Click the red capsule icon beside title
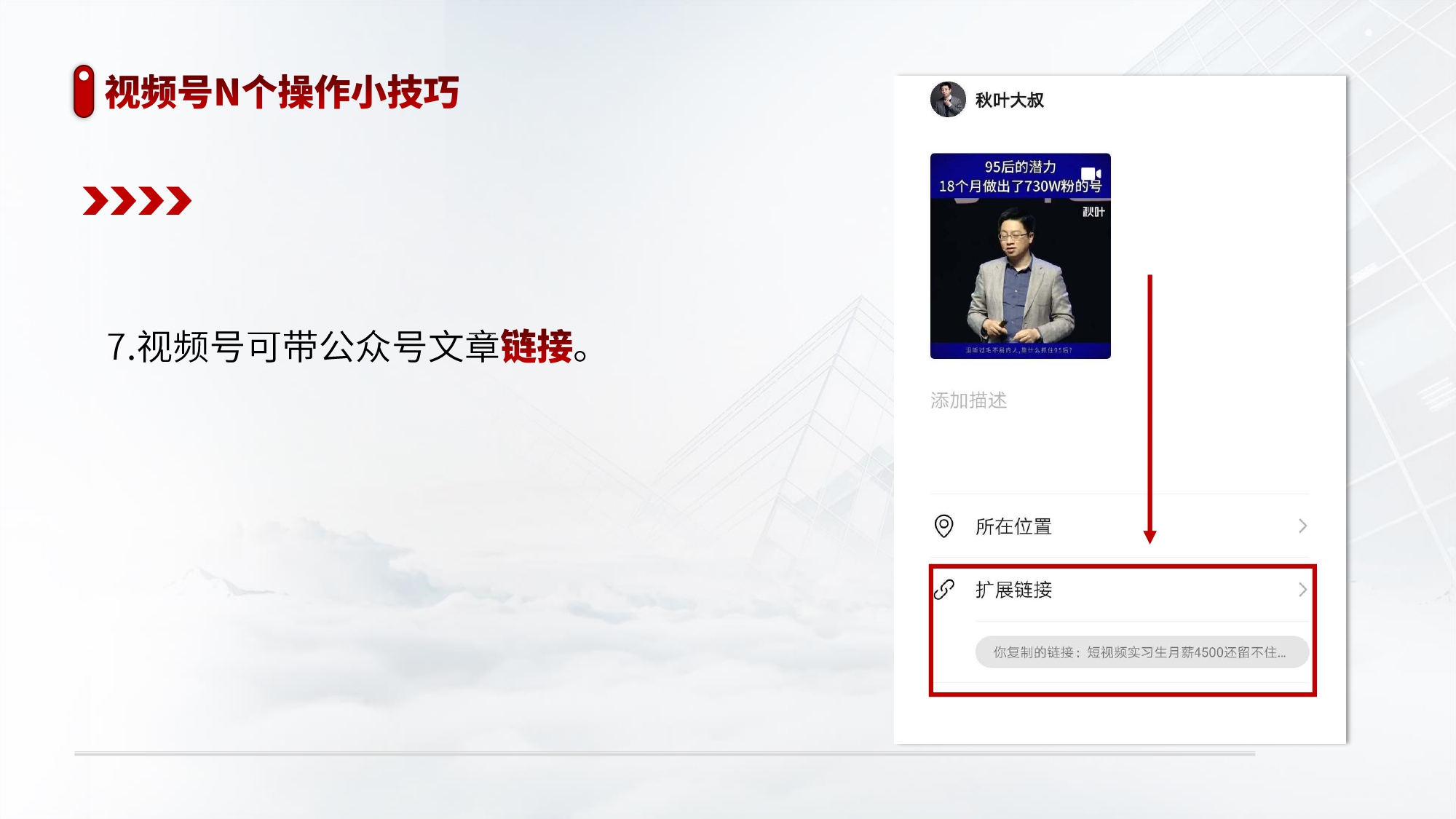Image resolution: width=1456 pixels, height=819 pixels. click(x=84, y=91)
